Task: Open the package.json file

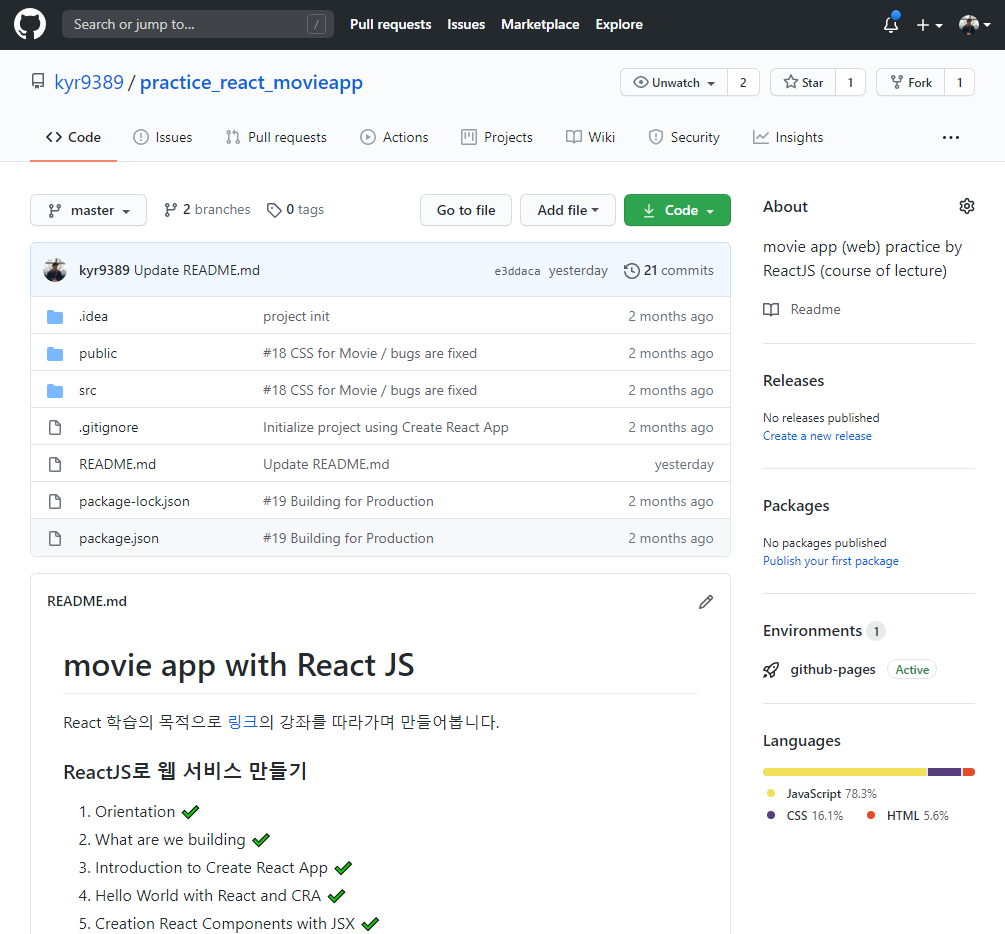Action: pyautogui.click(x=119, y=538)
